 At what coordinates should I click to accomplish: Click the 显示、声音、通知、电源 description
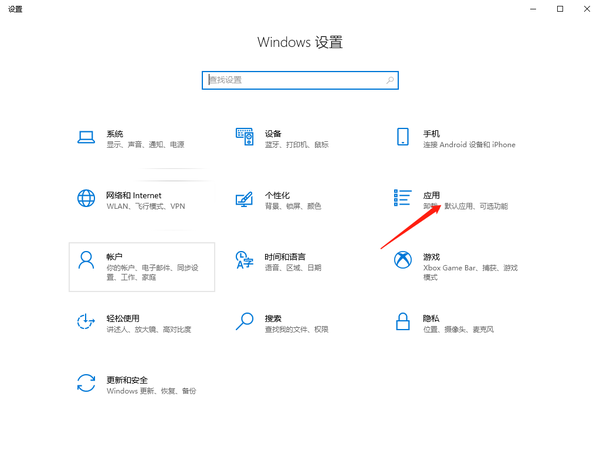tap(145, 145)
